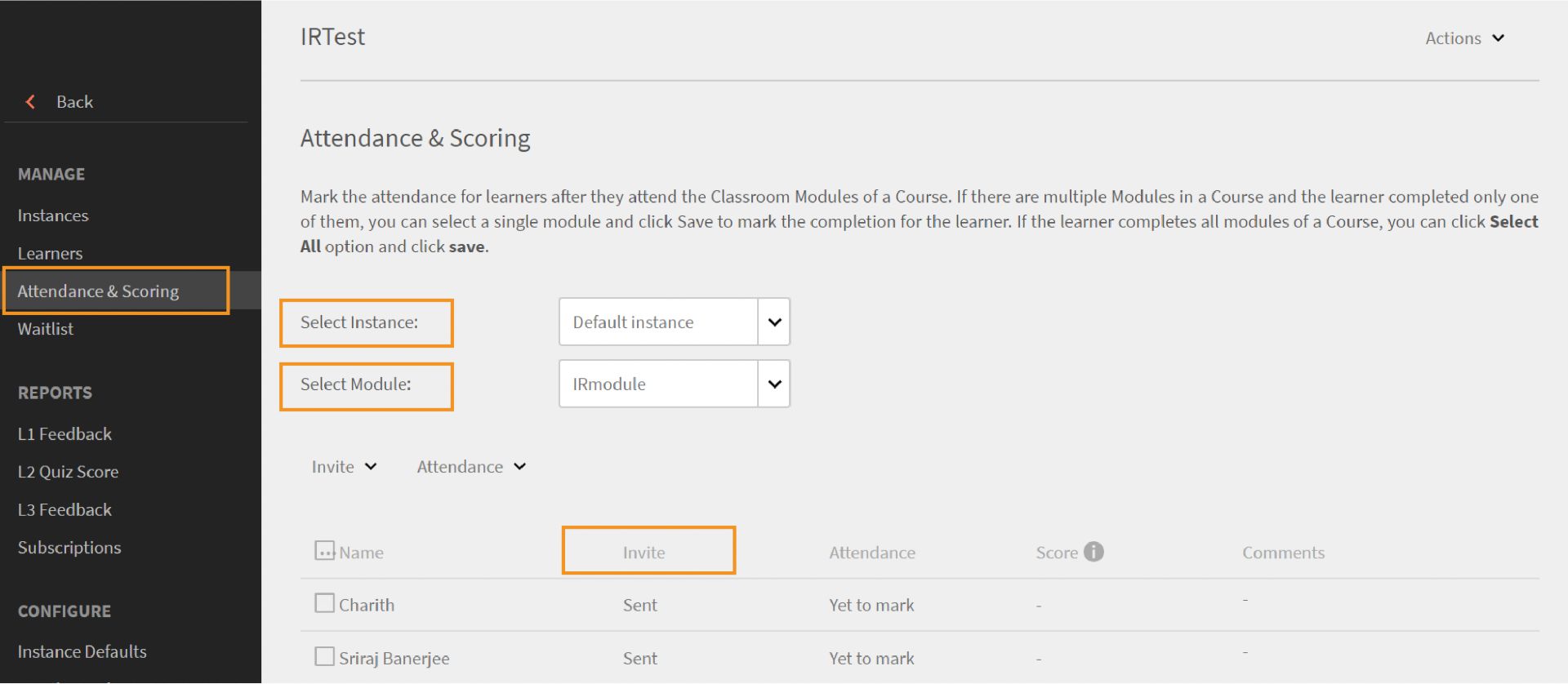Click the Back arrow icon
The image size is (1568, 684).
pos(30,102)
